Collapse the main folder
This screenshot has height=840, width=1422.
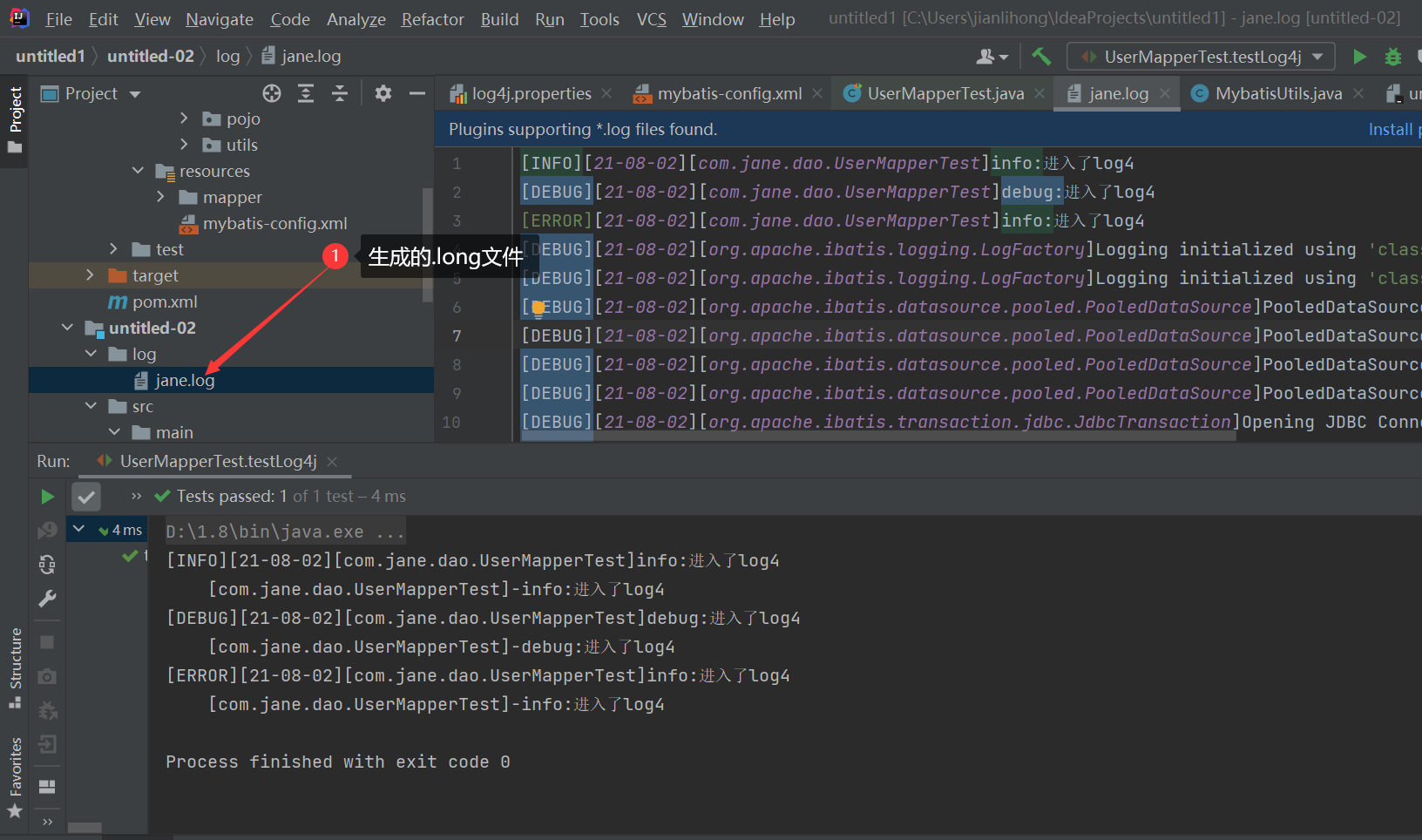(114, 431)
